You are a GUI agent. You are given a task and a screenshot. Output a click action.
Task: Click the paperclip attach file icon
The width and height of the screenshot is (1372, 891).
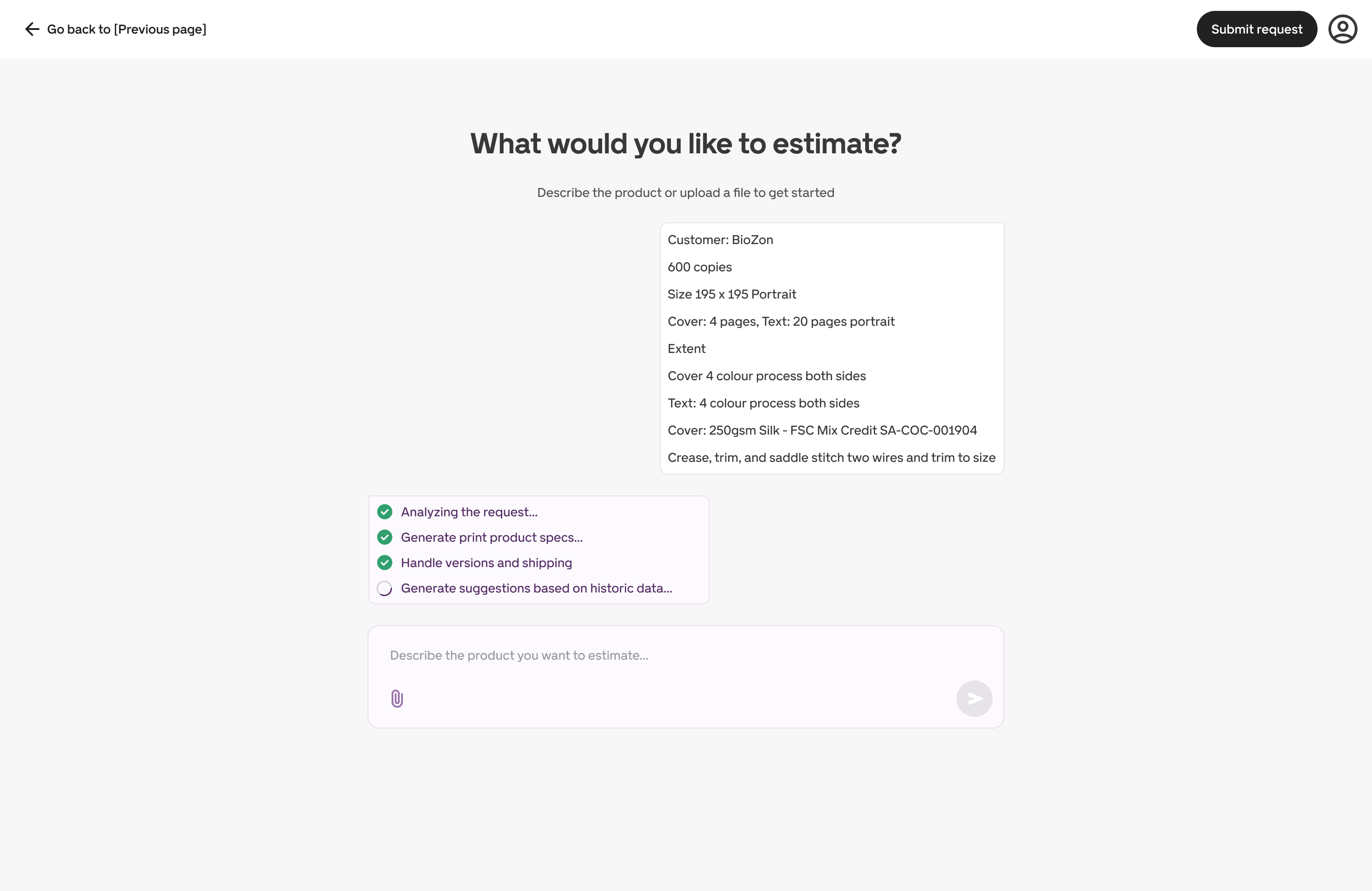tap(397, 699)
